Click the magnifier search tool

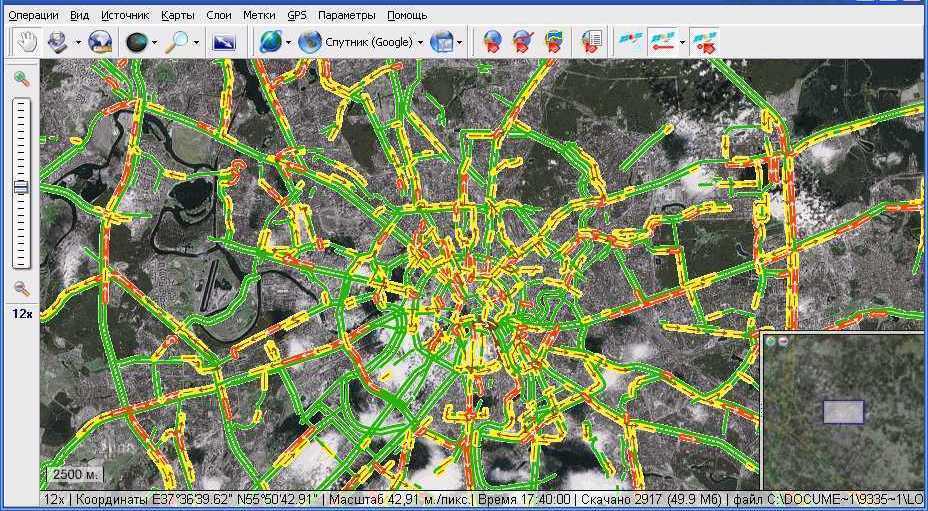click(x=177, y=41)
